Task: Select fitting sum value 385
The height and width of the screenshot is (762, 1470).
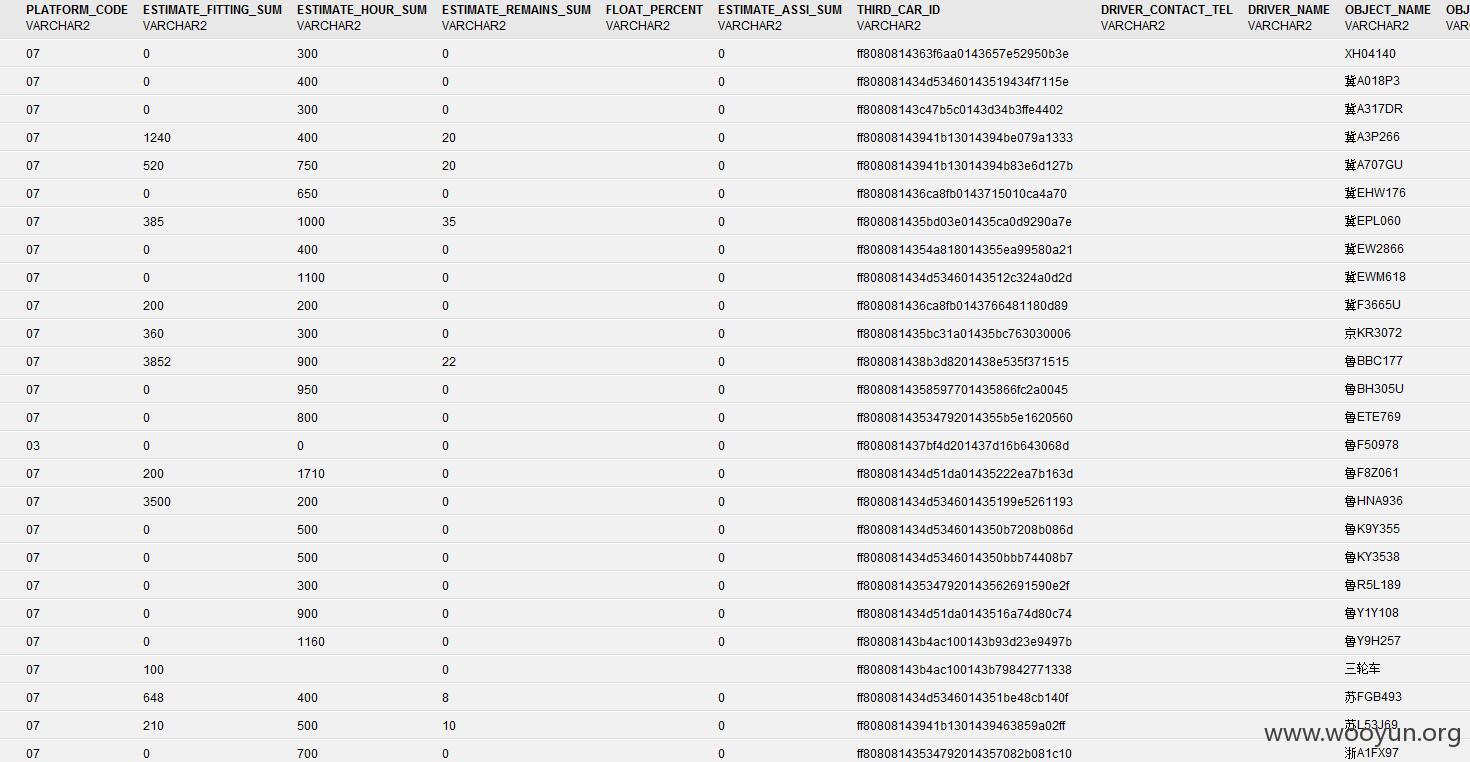Action: pyautogui.click(x=154, y=222)
